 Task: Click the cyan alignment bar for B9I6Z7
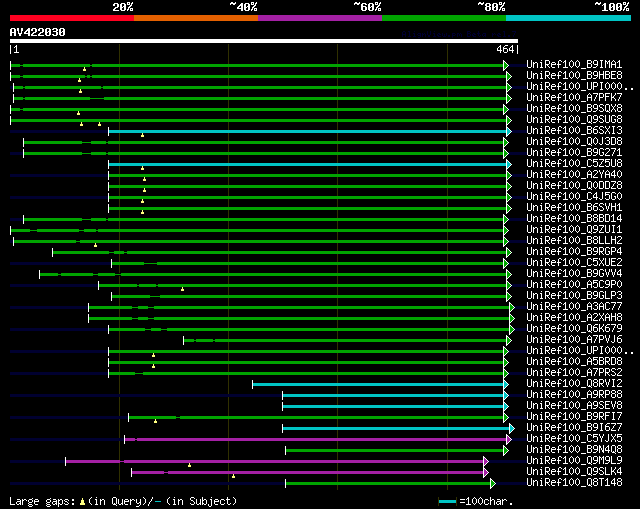(396, 429)
